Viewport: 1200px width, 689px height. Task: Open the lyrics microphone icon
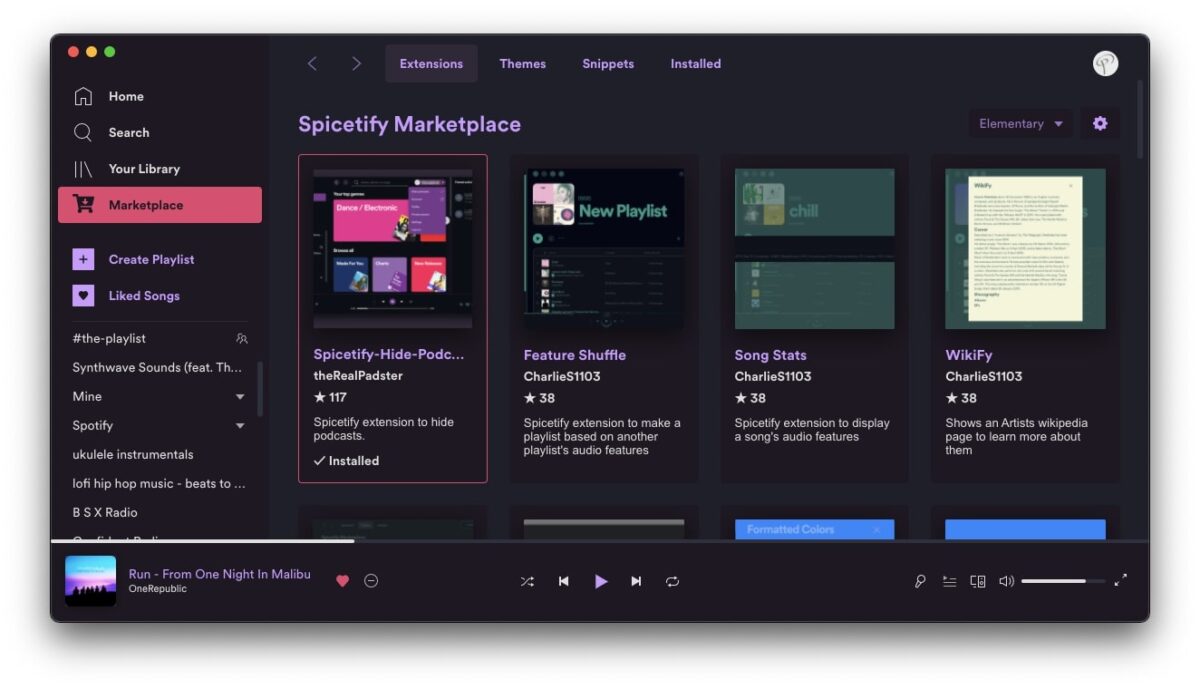click(919, 580)
